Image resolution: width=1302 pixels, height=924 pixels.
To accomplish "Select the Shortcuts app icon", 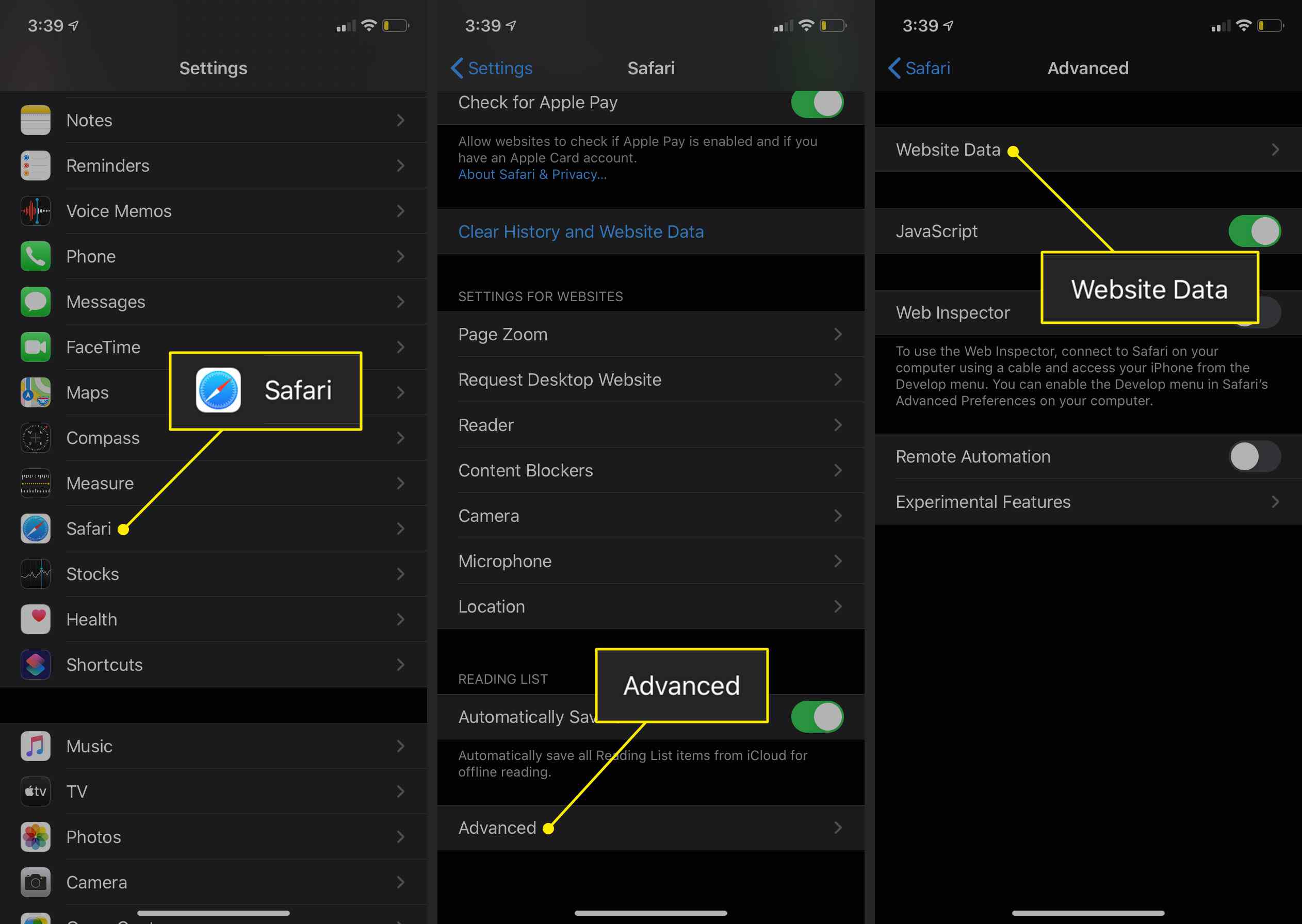I will tap(35, 664).
